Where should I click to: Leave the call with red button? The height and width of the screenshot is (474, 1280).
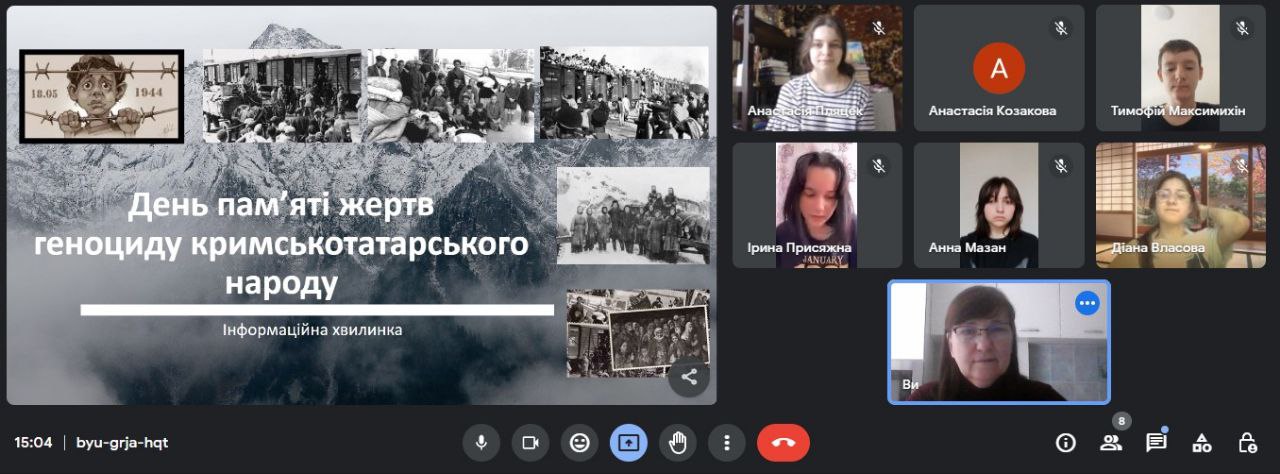783,442
